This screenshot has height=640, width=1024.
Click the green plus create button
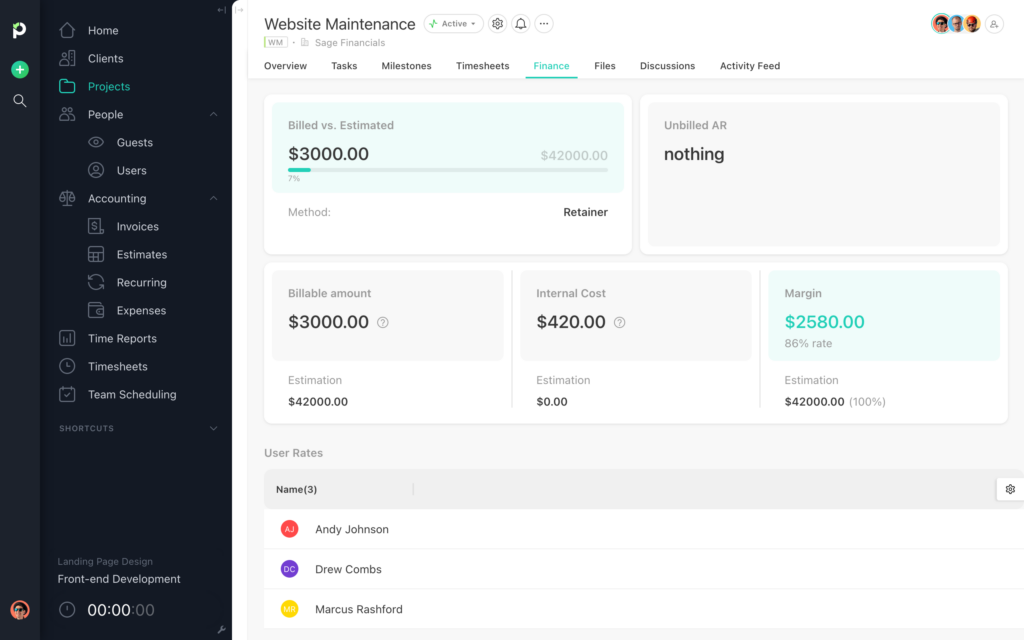[19, 70]
